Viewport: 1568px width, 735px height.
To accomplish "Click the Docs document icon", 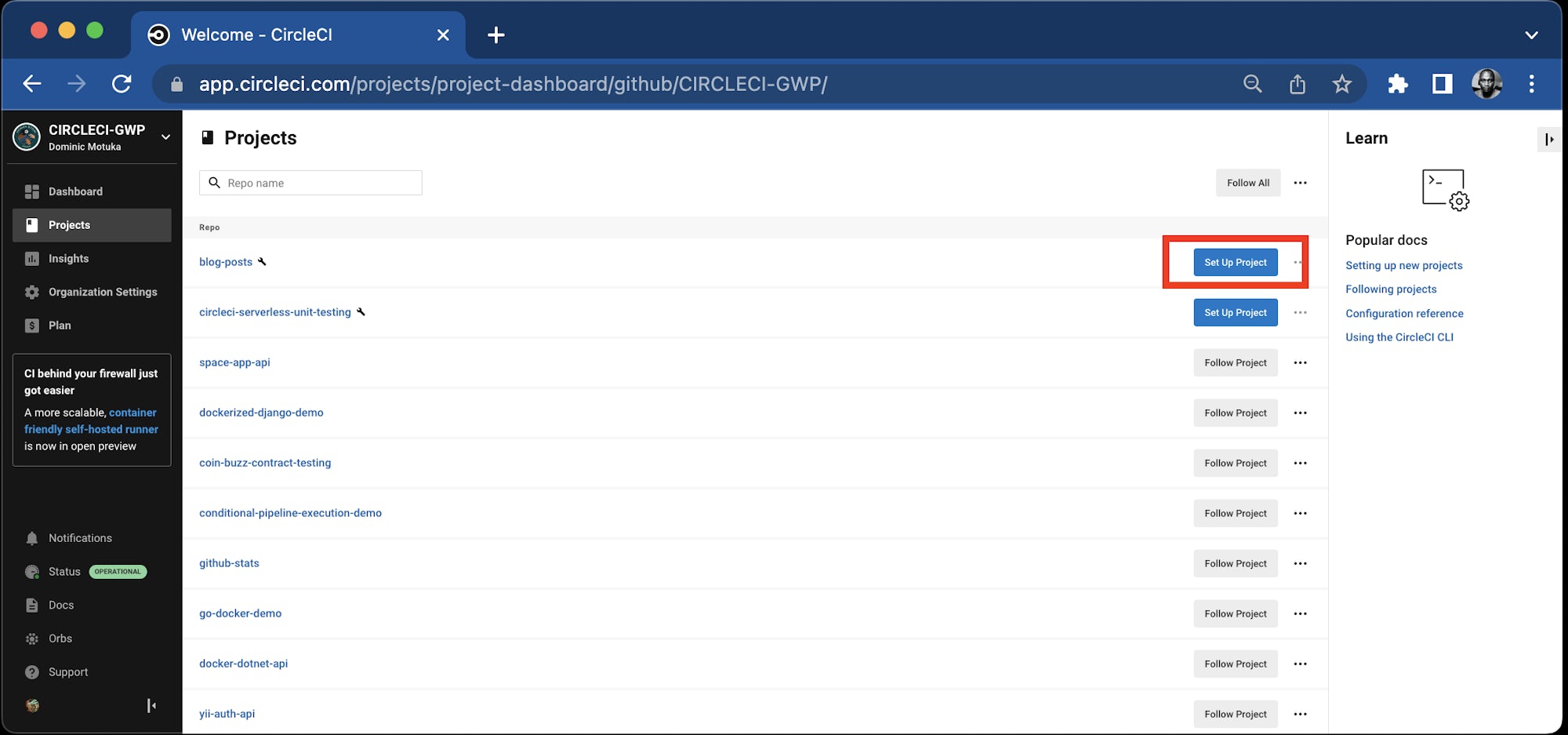I will click(x=32, y=606).
